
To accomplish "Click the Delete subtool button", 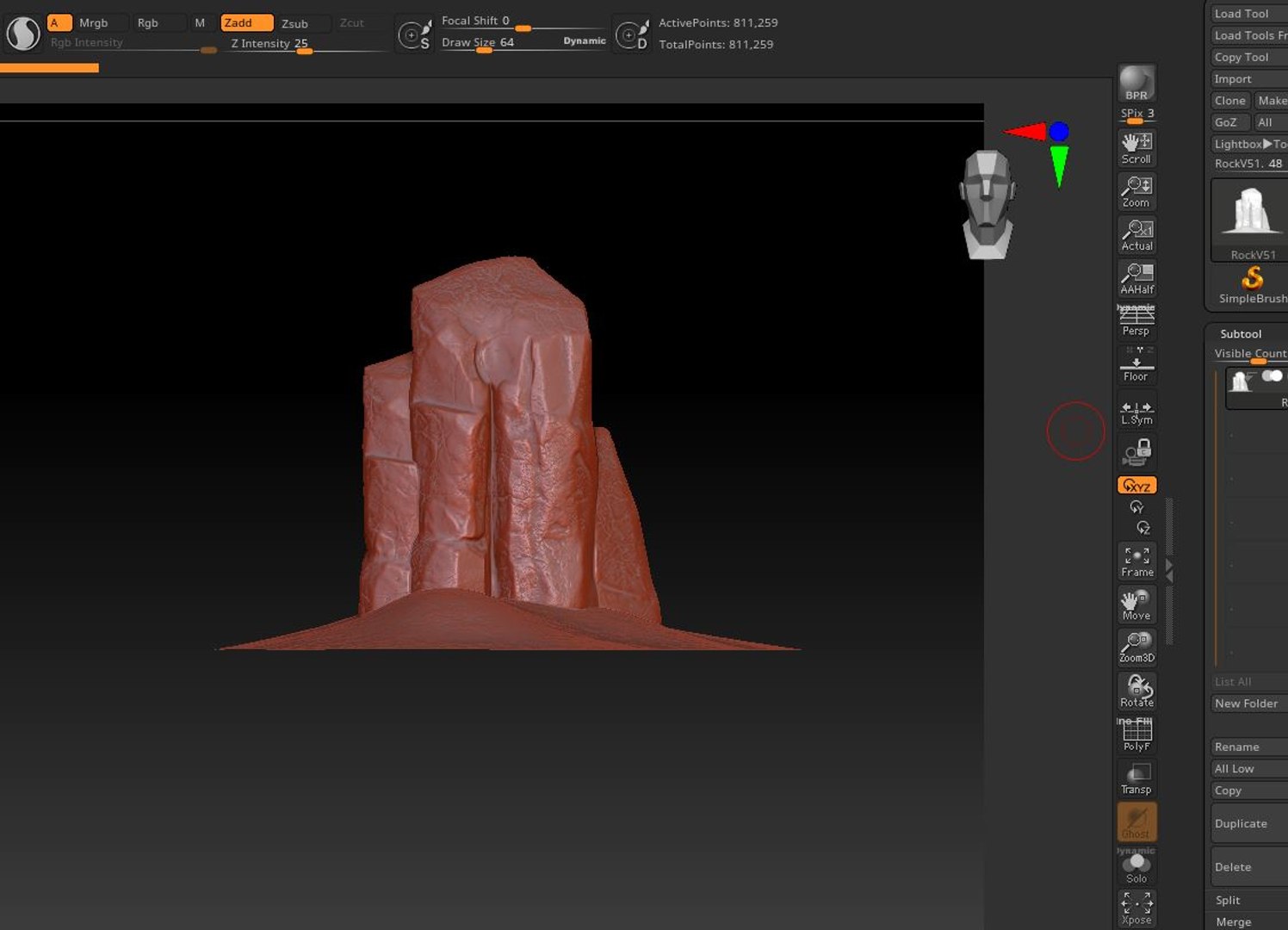I will (1249, 866).
